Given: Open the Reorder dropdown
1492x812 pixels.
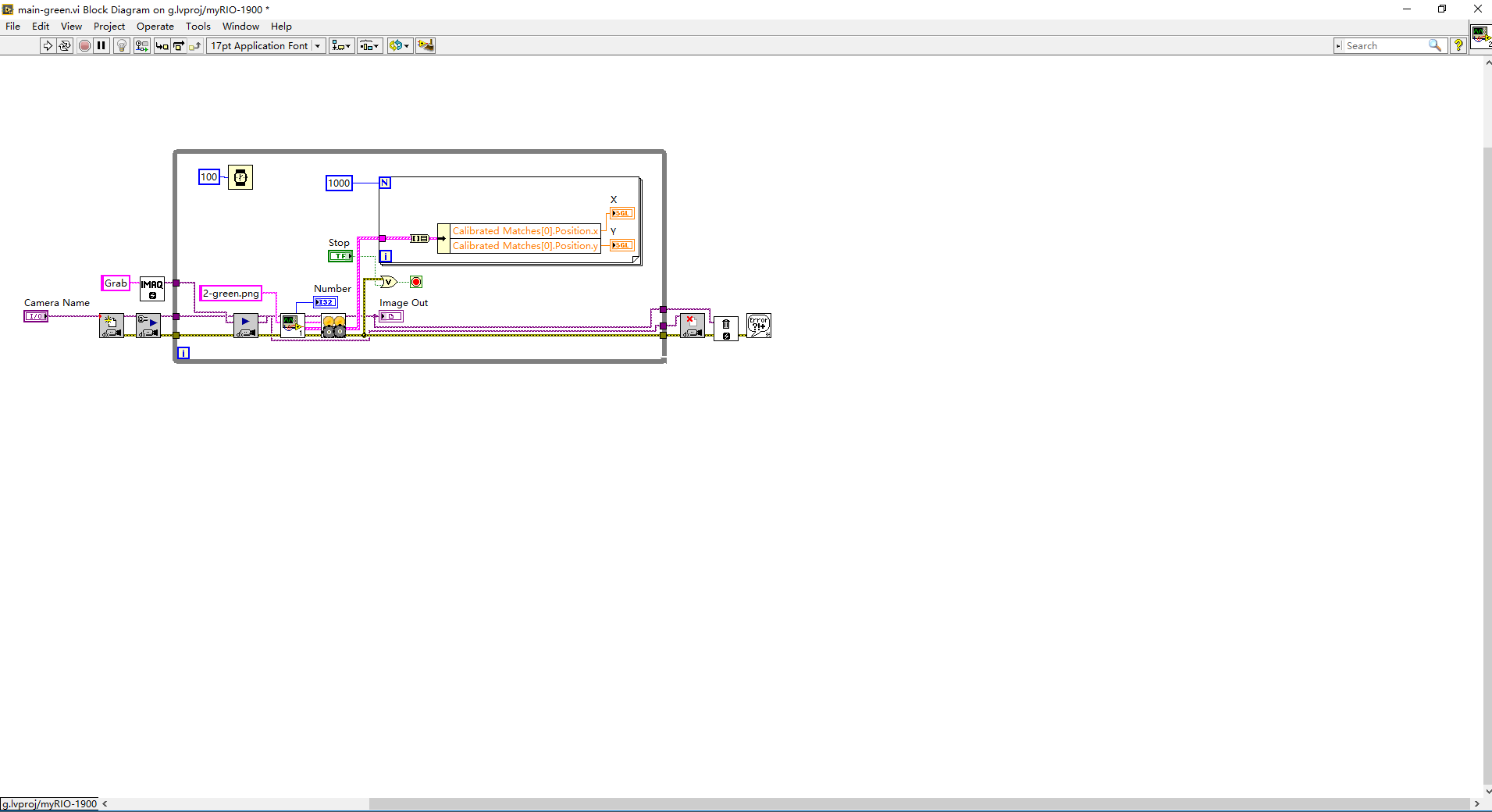Looking at the screenshot, I should (x=399, y=45).
